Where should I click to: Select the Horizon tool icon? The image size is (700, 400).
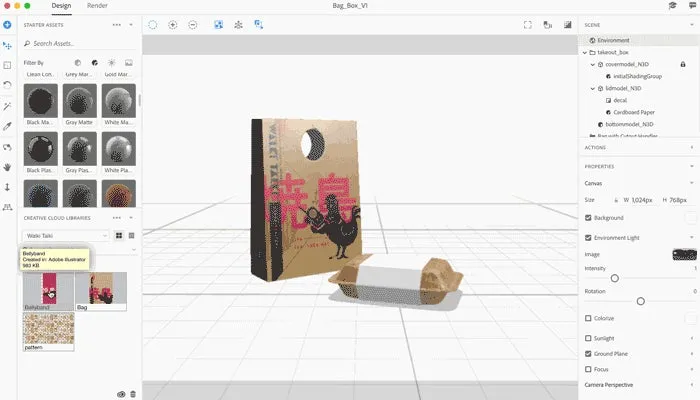click(7, 207)
